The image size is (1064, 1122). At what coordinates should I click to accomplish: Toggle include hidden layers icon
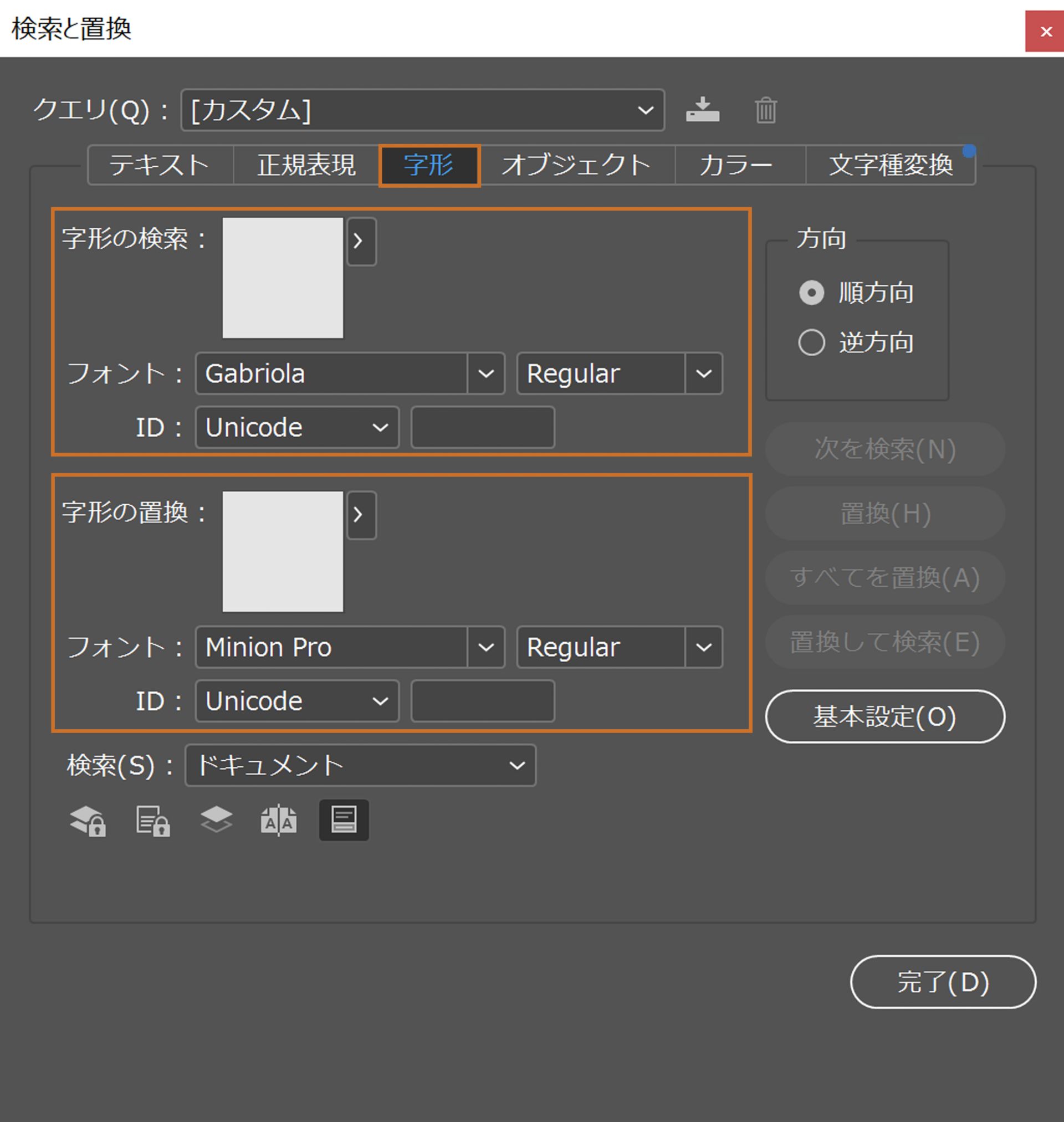point(216,821)
